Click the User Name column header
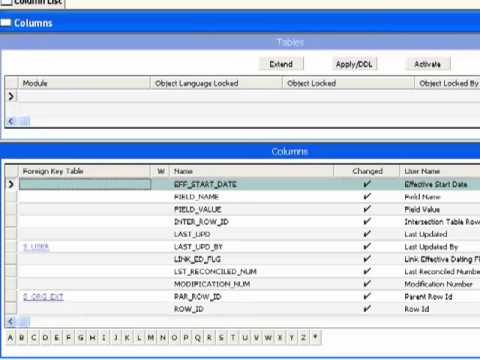Viewport: 480px width, 360px height. (x=440, y=171)
